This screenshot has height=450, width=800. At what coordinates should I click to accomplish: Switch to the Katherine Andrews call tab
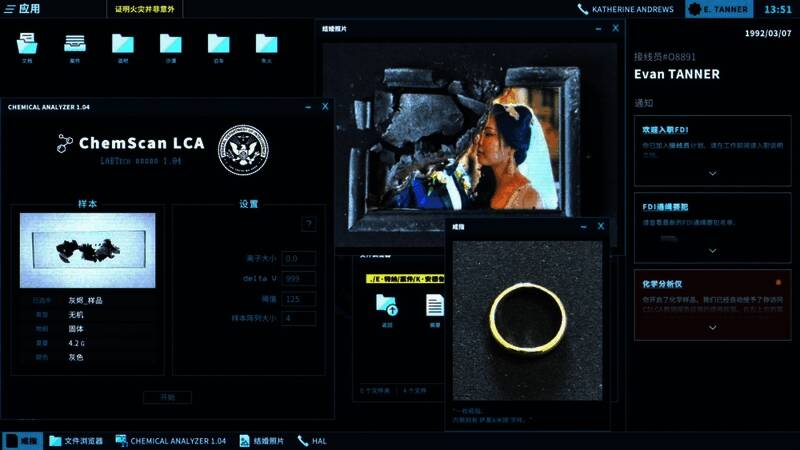[x=627, y=9]
